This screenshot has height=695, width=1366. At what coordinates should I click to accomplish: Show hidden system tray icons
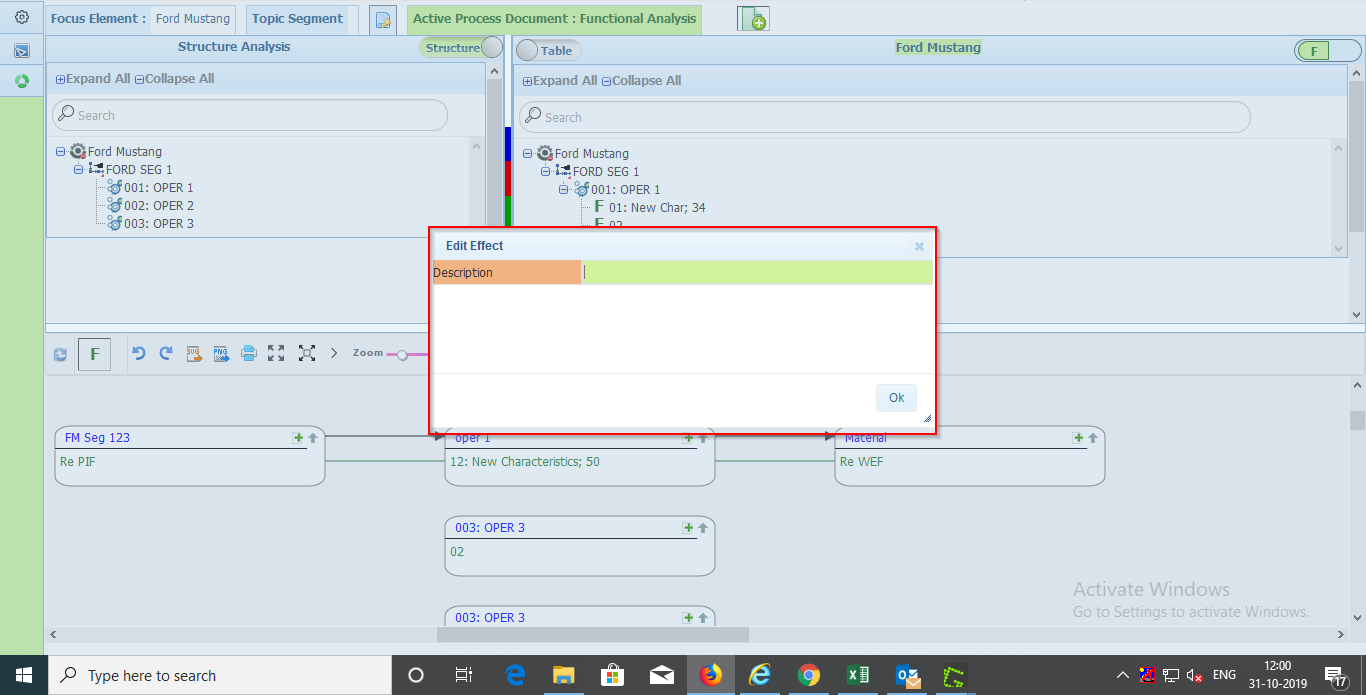(1122, 675)
